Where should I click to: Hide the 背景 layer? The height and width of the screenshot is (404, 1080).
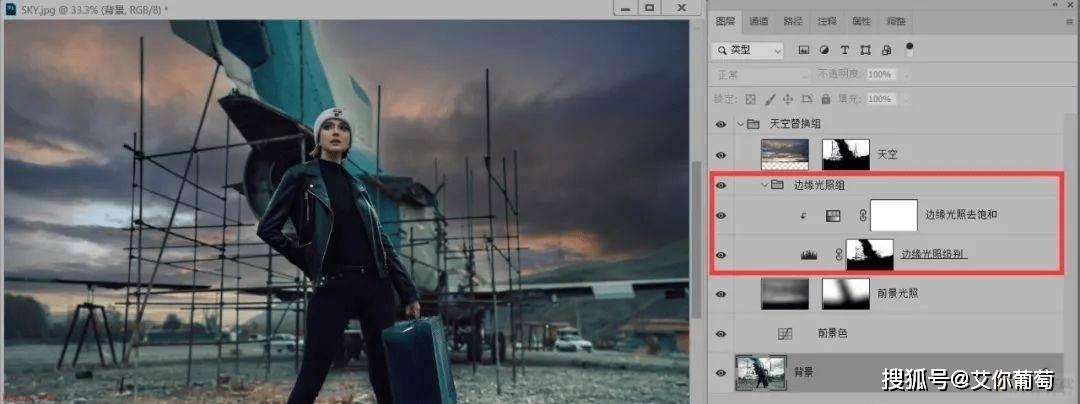(720, 373)
